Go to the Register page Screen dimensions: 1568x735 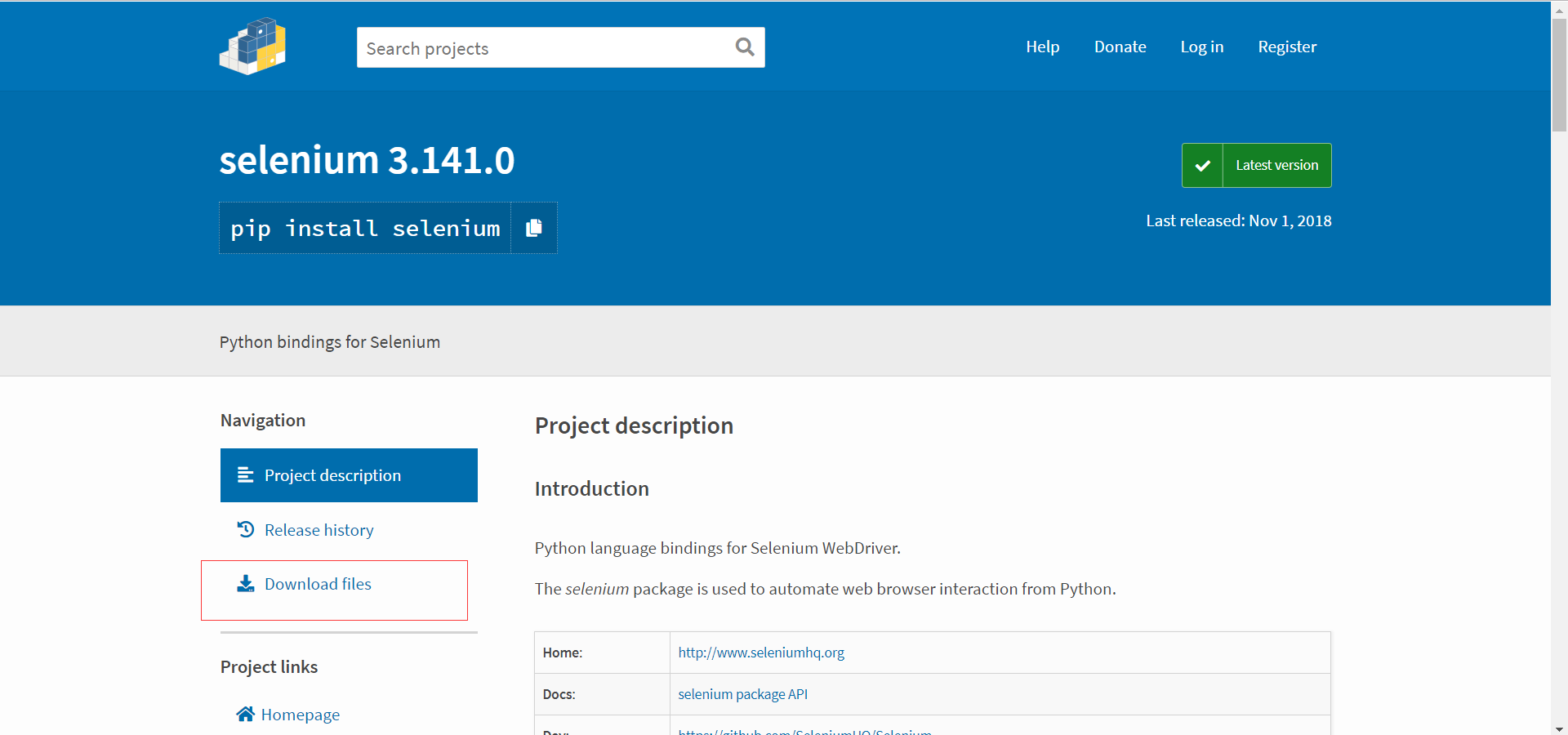click(x=1287, y=47)
